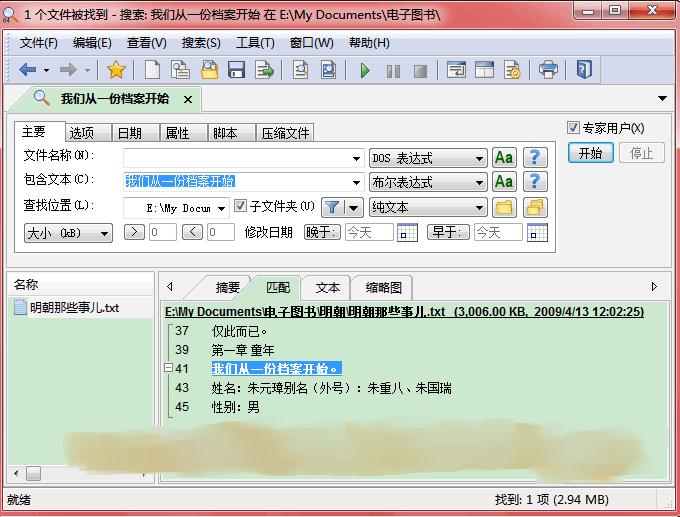
Task: Collapse the line 41 match expander
Action: (169, 368)
